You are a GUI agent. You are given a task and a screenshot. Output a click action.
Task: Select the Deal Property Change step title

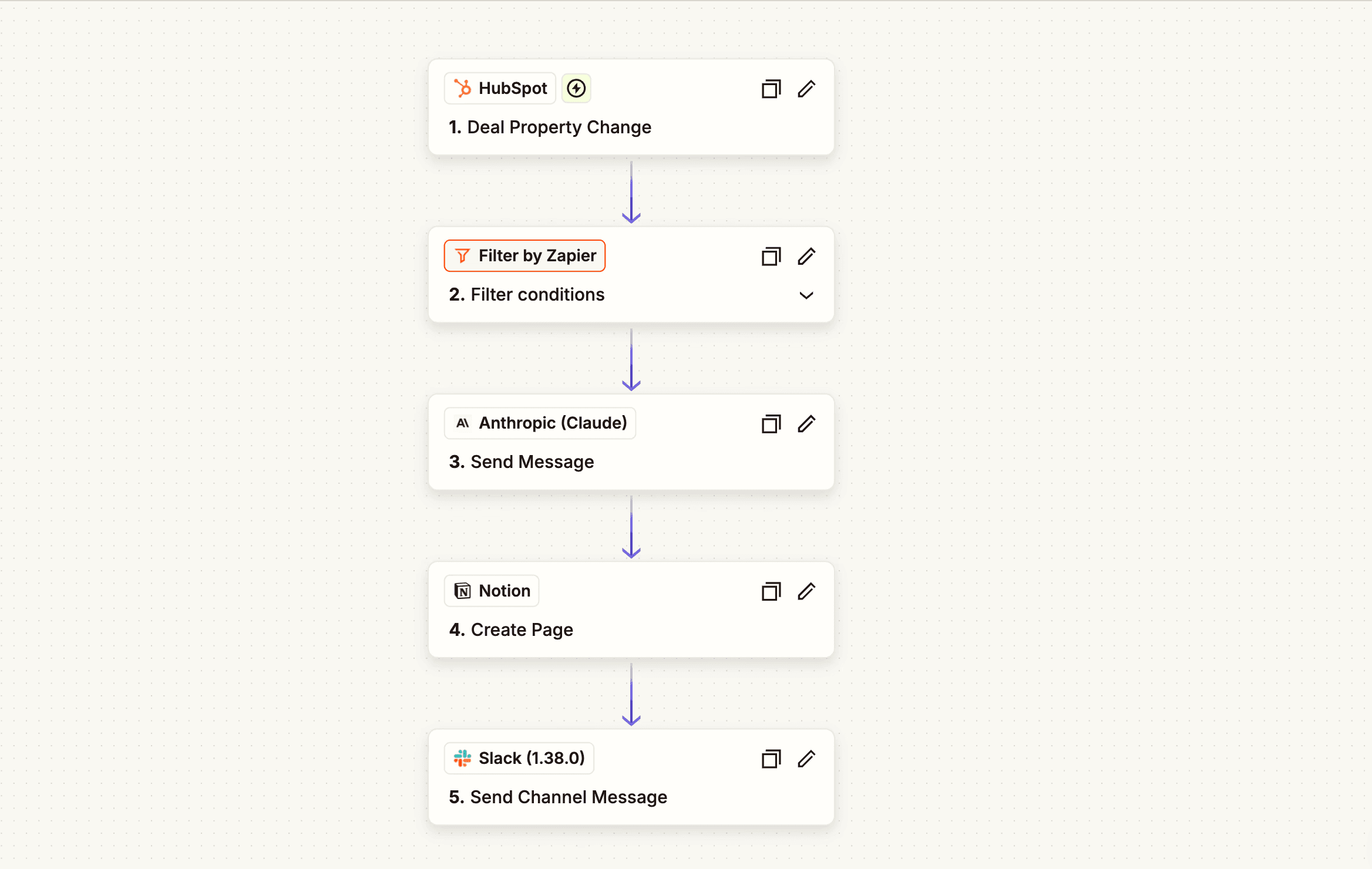(x=550, y=127)
